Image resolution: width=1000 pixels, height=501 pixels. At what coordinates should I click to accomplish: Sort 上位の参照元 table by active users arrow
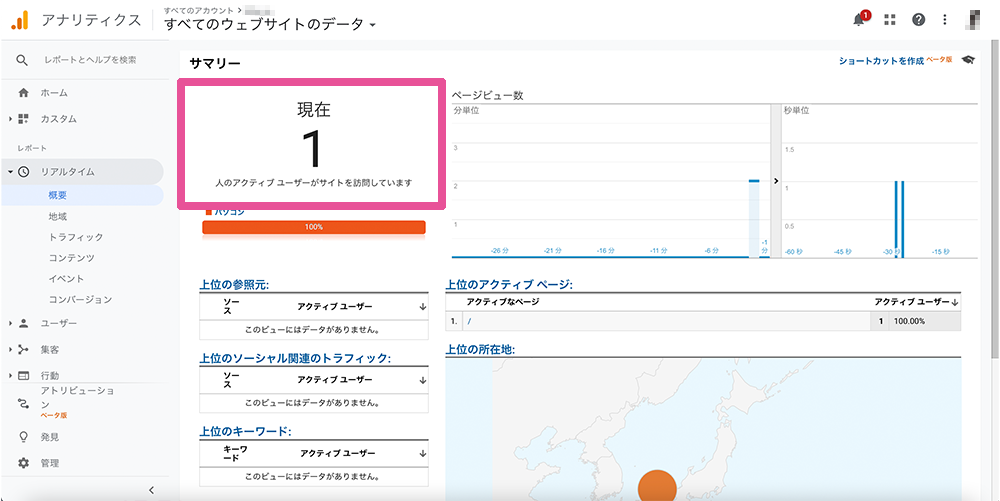[x=422, y=307]
